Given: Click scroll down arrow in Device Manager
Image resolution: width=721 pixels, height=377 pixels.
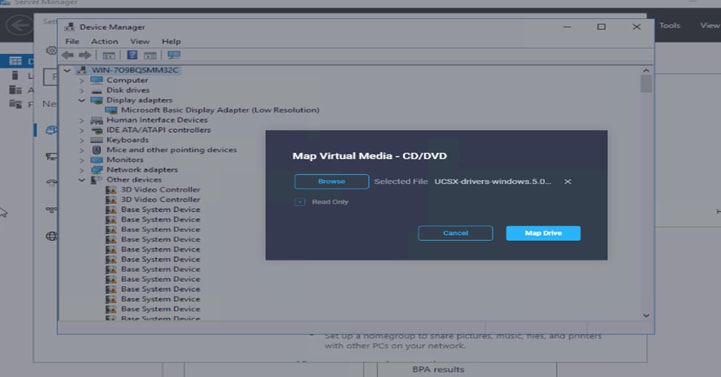Looking at the screenshot, I should tap(646, 315).
